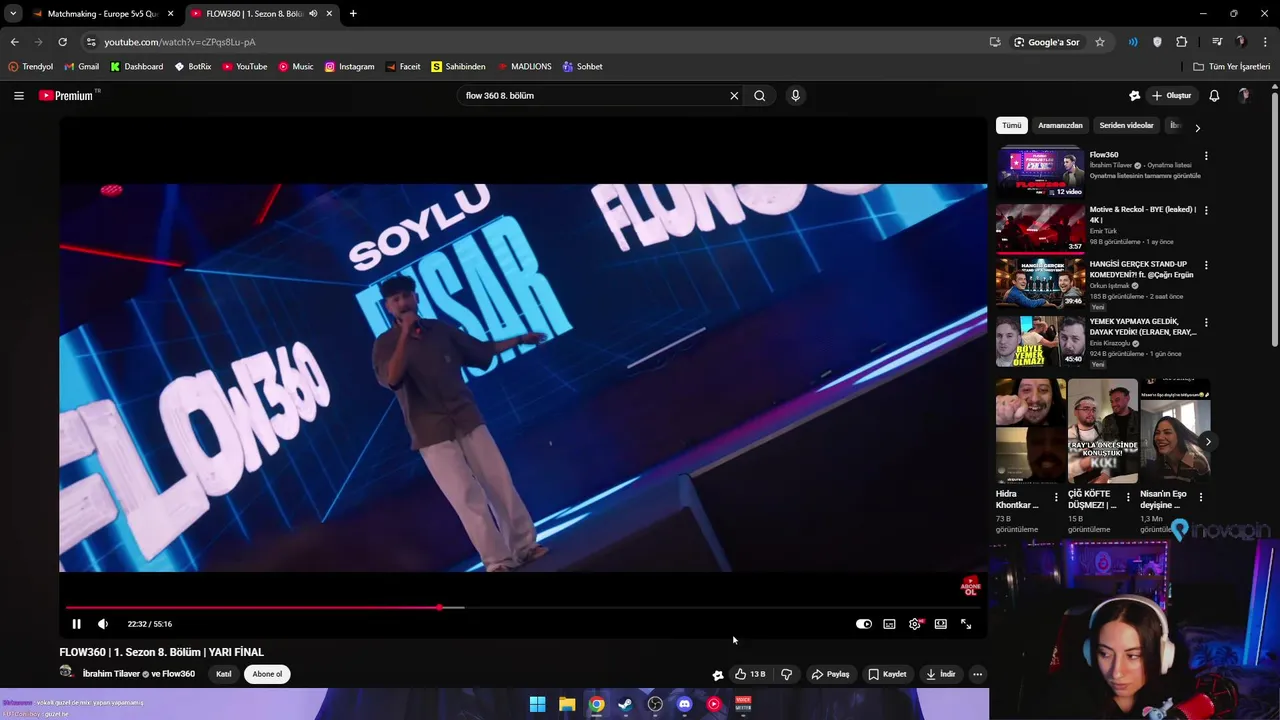This screenshot has height=720, width=1280.
Task: Save the video with the Kaydet button
Action: coord(887,674)
